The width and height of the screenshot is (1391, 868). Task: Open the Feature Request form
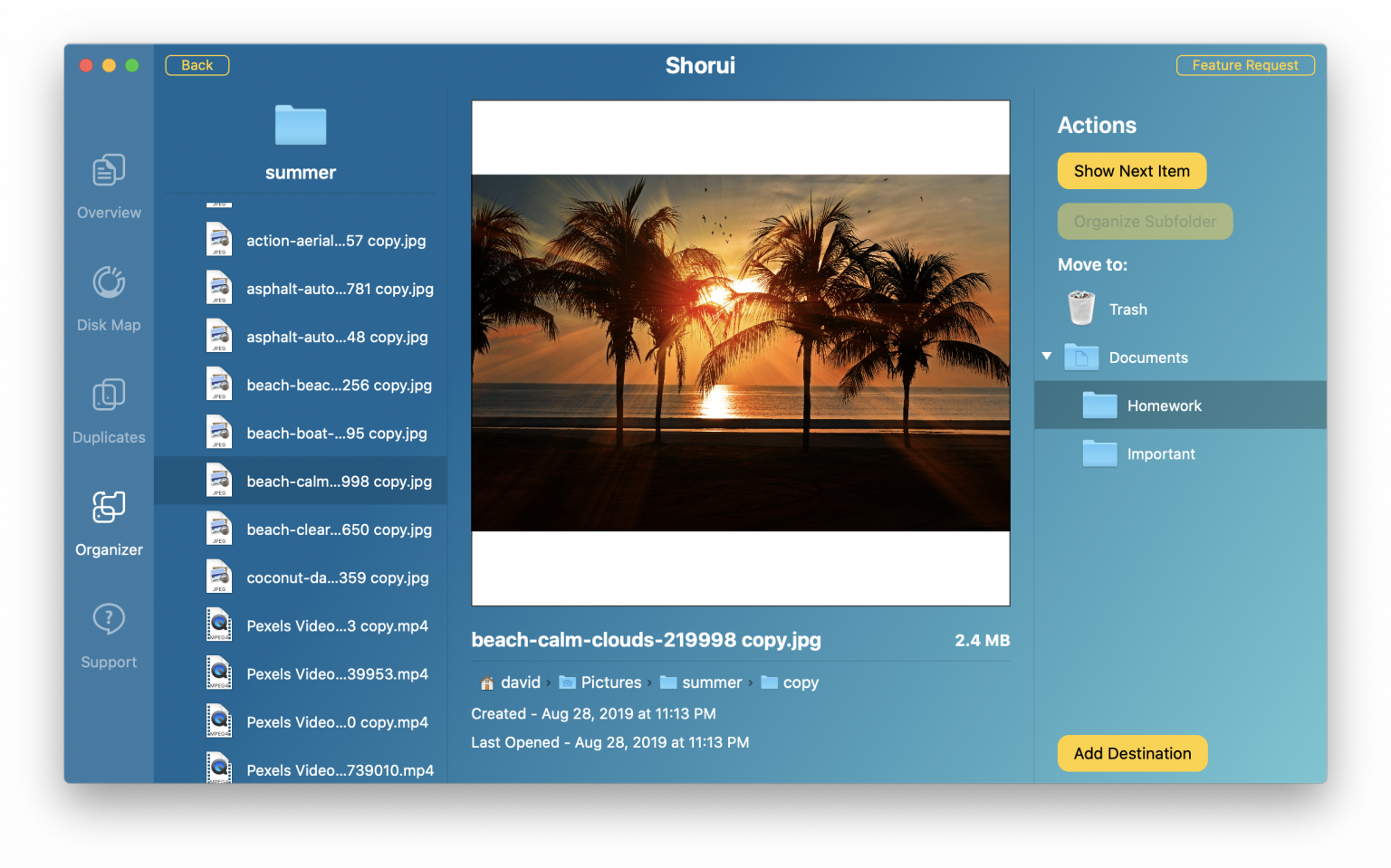(x=1245, y=64)
